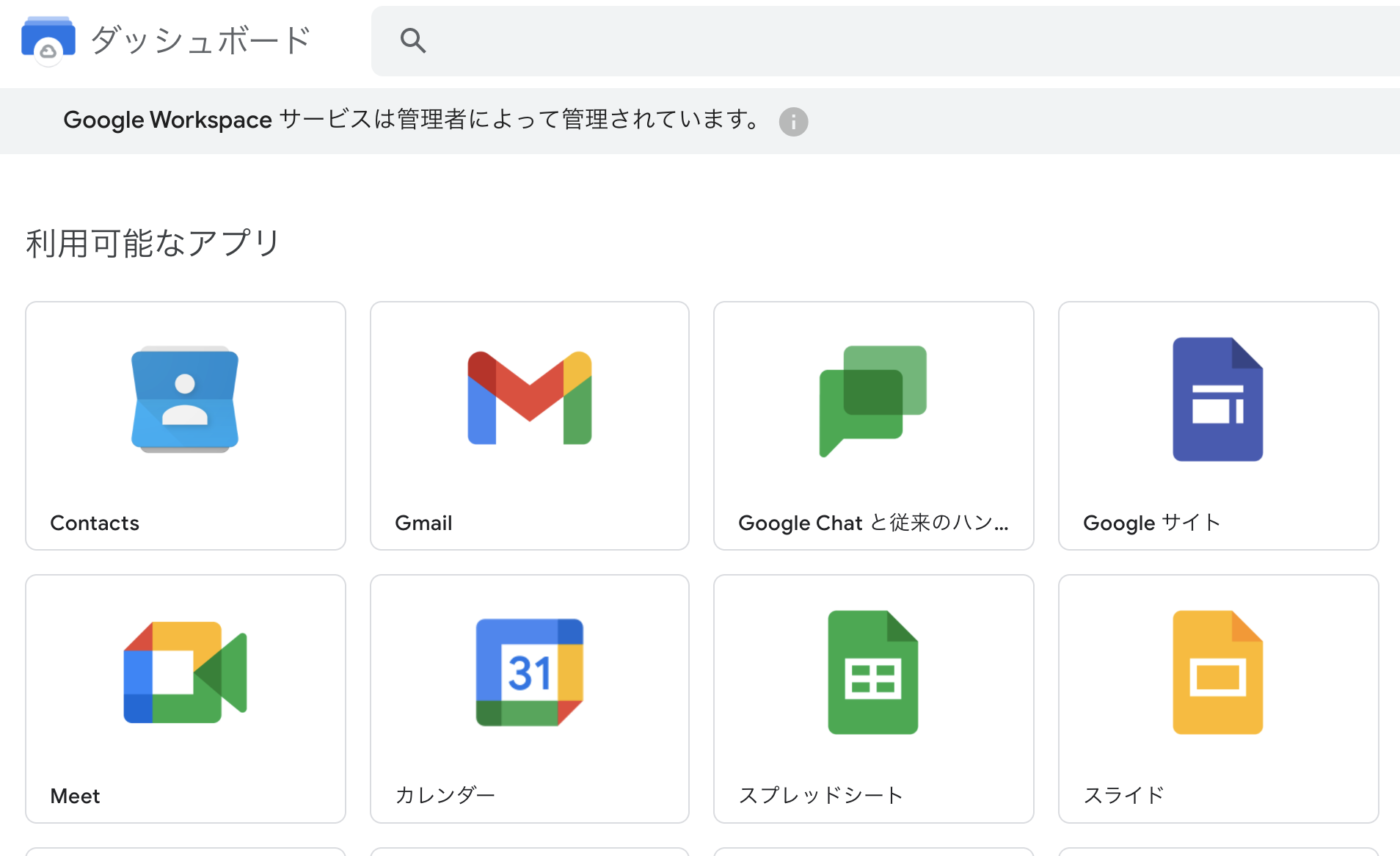1400x856 pixels.
Task: Select the カレンダー label
Action: click(x=445, y=795)
